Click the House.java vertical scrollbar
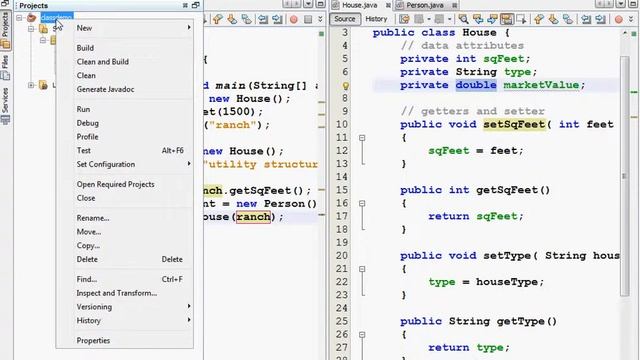Screen dimensions: 640x360 coord(624,176)
